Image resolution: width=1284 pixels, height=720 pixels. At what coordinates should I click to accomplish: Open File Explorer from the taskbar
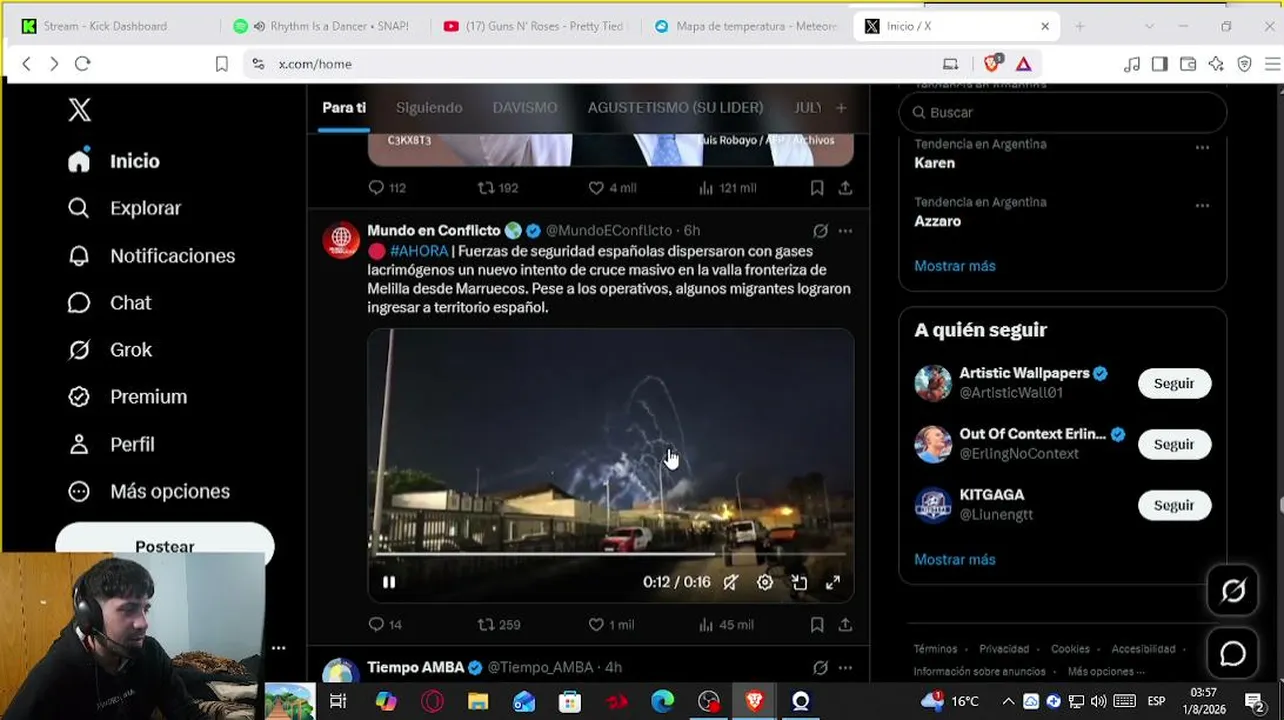tap(478, 701)
